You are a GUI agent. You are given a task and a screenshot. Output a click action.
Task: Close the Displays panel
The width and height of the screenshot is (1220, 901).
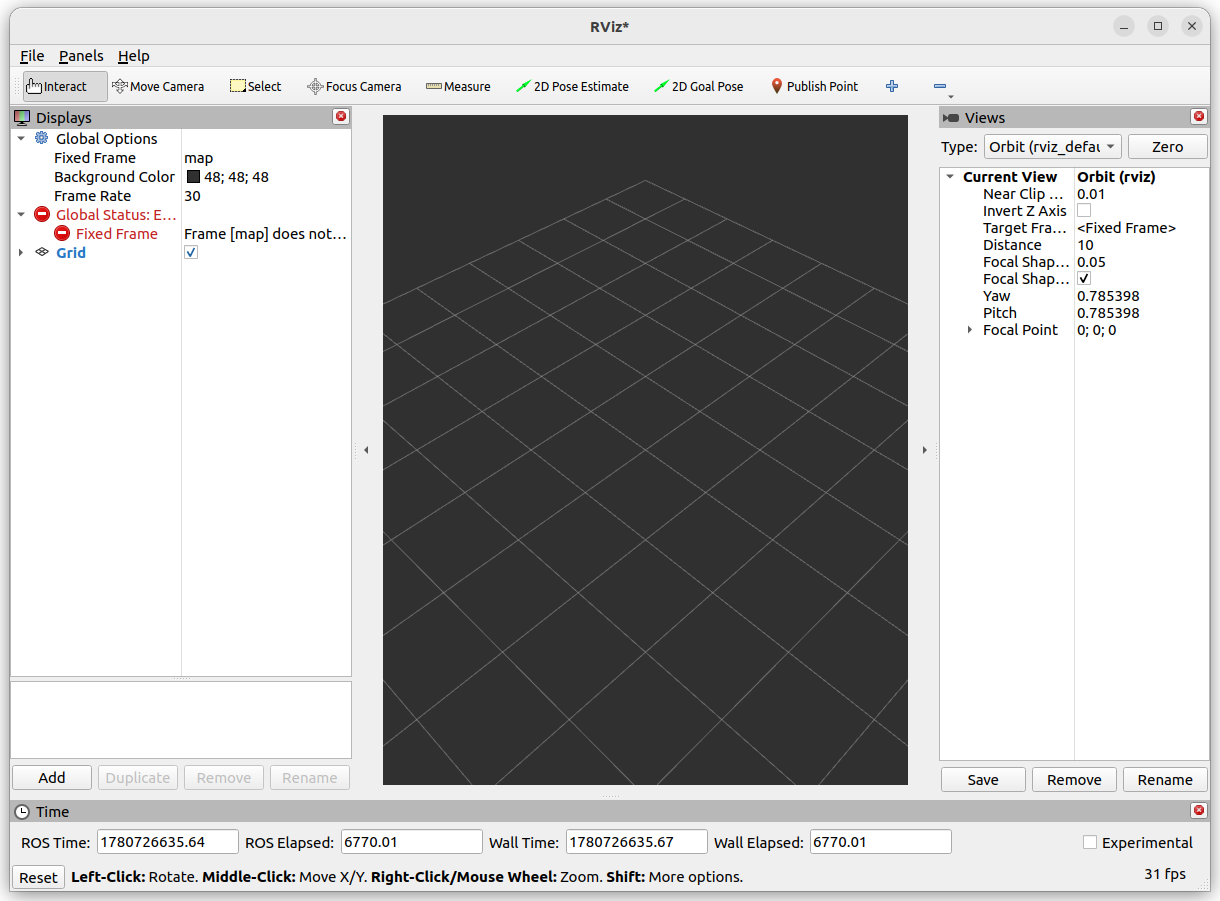pyautogui.click(x=341, y=117)
